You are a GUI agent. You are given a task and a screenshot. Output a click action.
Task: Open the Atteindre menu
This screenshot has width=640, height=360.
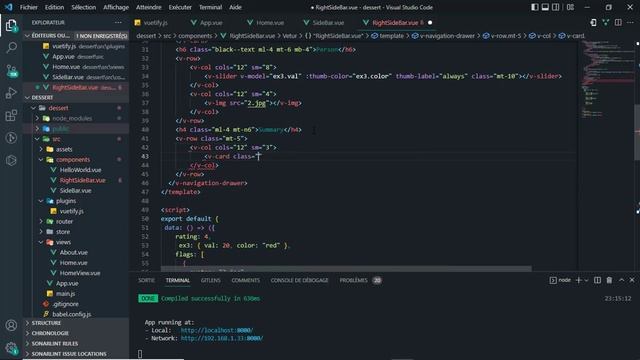149,7
